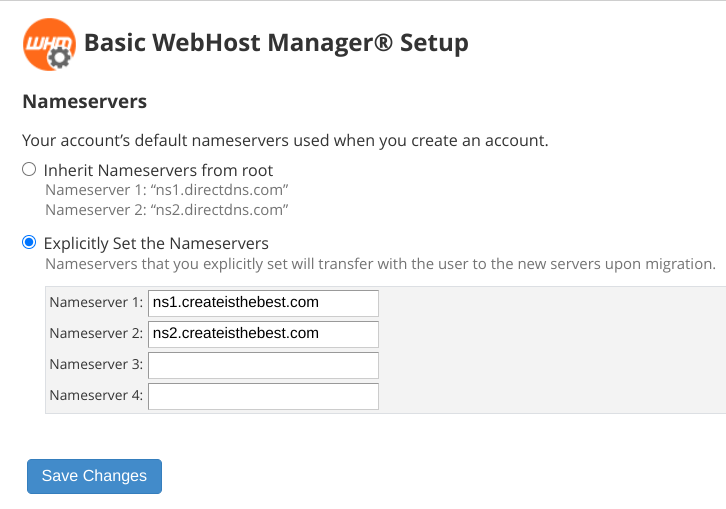
Task: Click the Basic WebHost Manager Setup title
Action: (276, 43)
